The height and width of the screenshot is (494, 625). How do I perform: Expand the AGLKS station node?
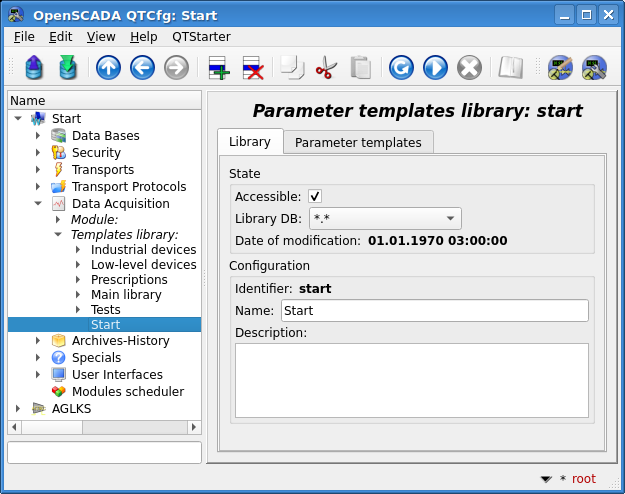click(18, 408)
